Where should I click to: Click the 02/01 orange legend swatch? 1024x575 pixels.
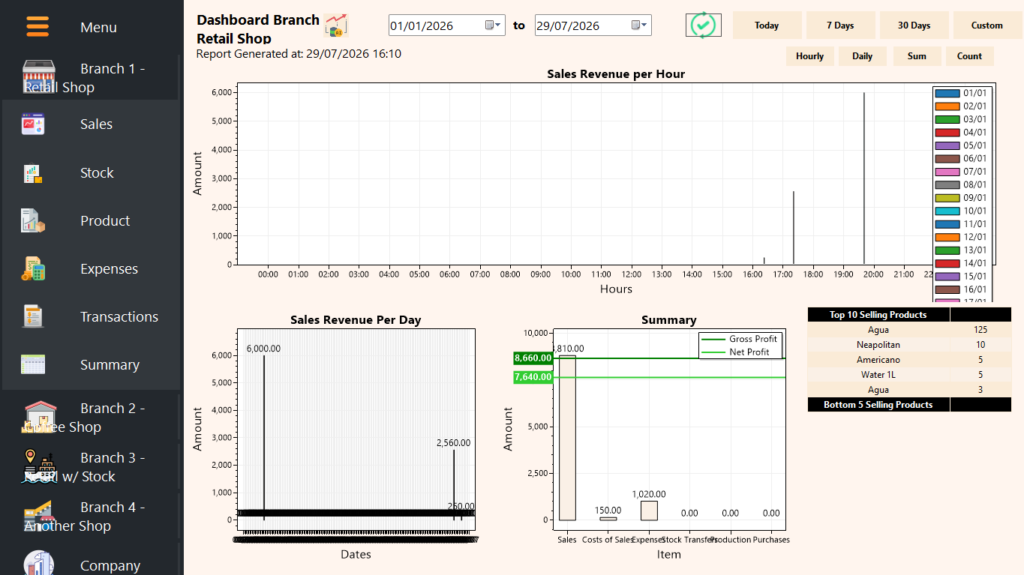(x=947, y=107)
